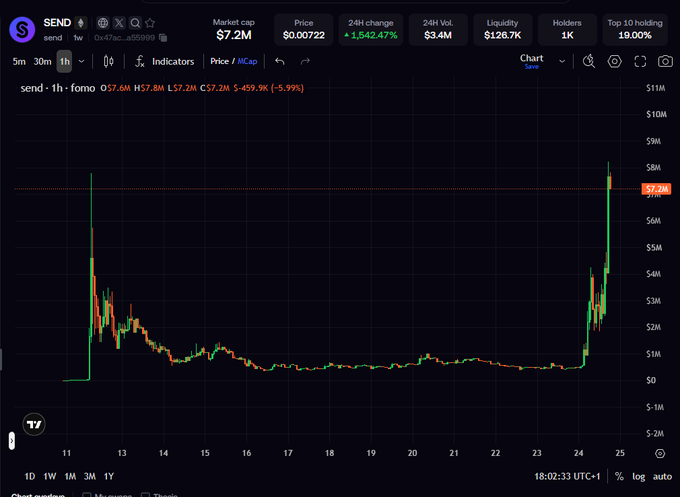Image resolution: width=680 pixels, height=497 pixels.
Task: Click the 24H change 1,542.47% card
Action: (371, 29)
